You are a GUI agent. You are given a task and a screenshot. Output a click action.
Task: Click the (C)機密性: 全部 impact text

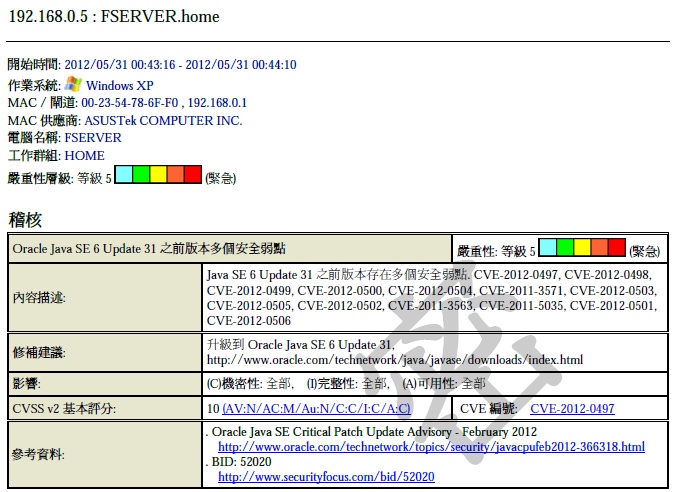[x=249, y=383]
